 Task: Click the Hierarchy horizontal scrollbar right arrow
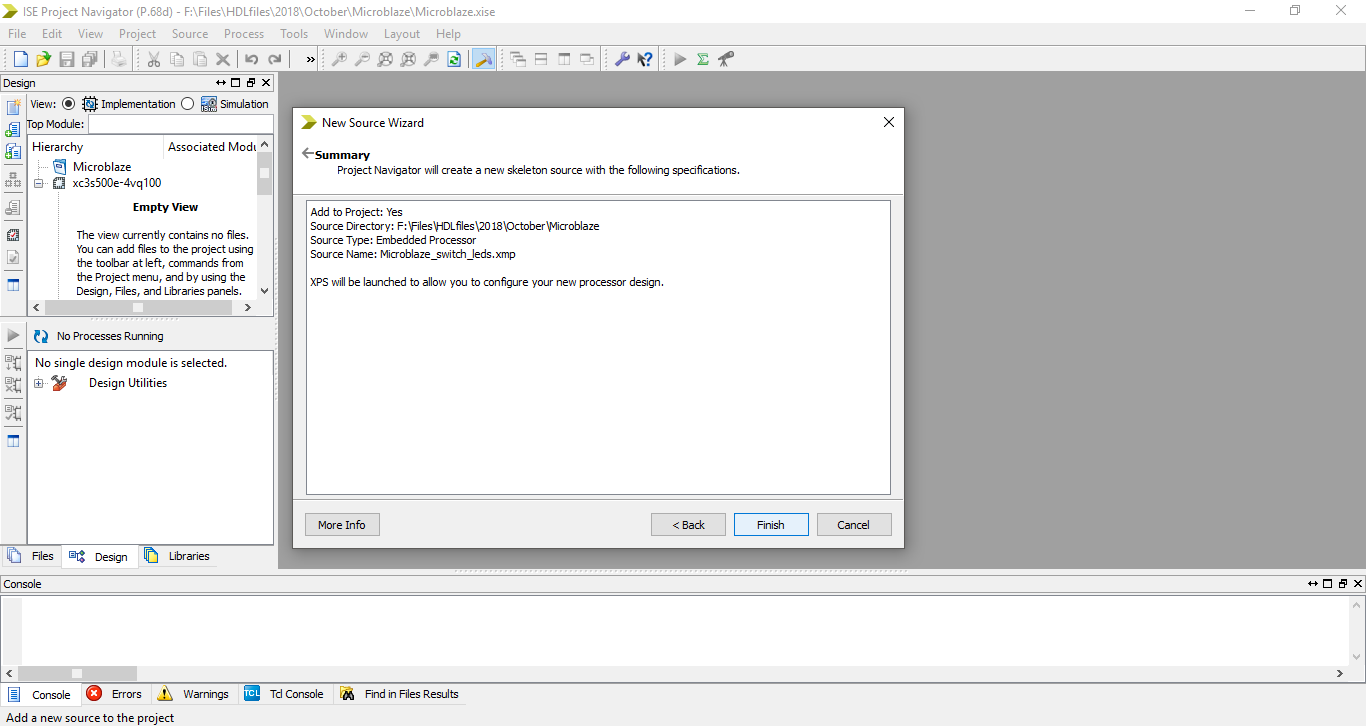pyautogui.click(x=248, y=308)
